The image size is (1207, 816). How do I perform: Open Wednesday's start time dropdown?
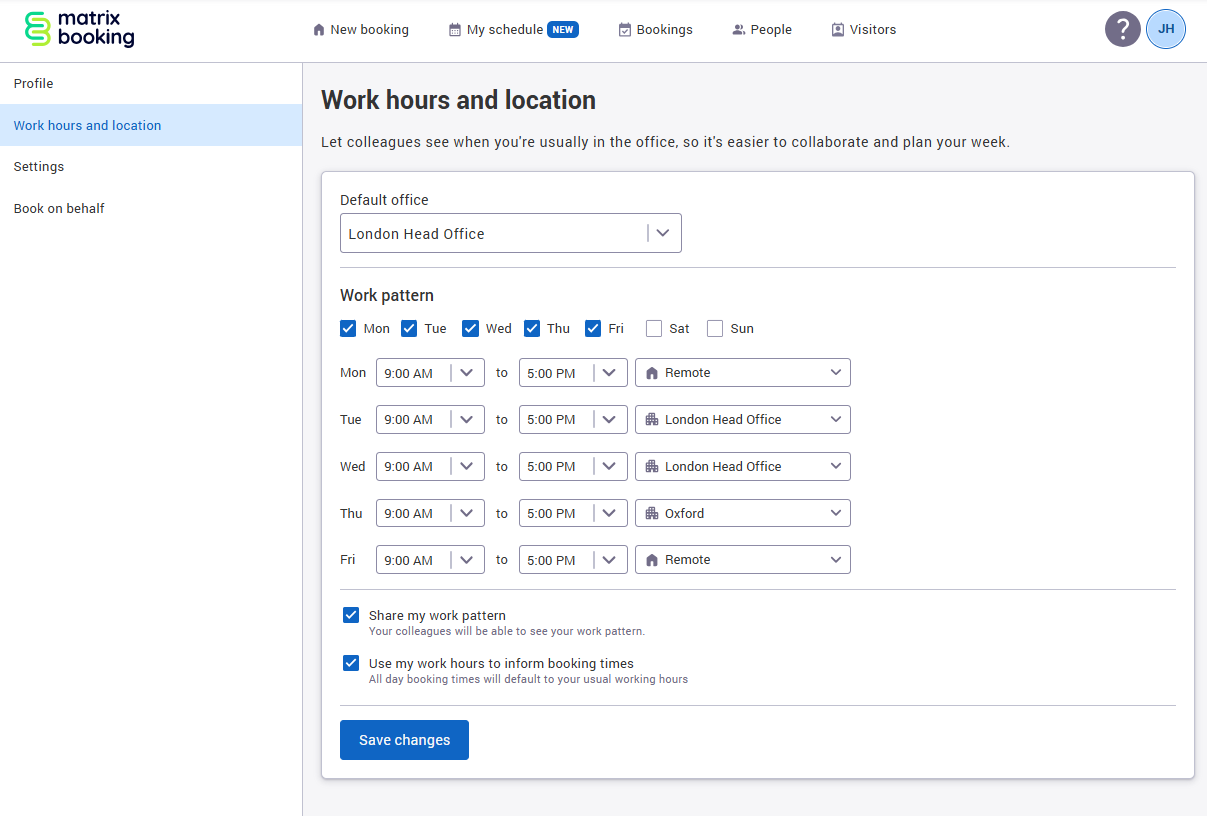pos(430,467)
